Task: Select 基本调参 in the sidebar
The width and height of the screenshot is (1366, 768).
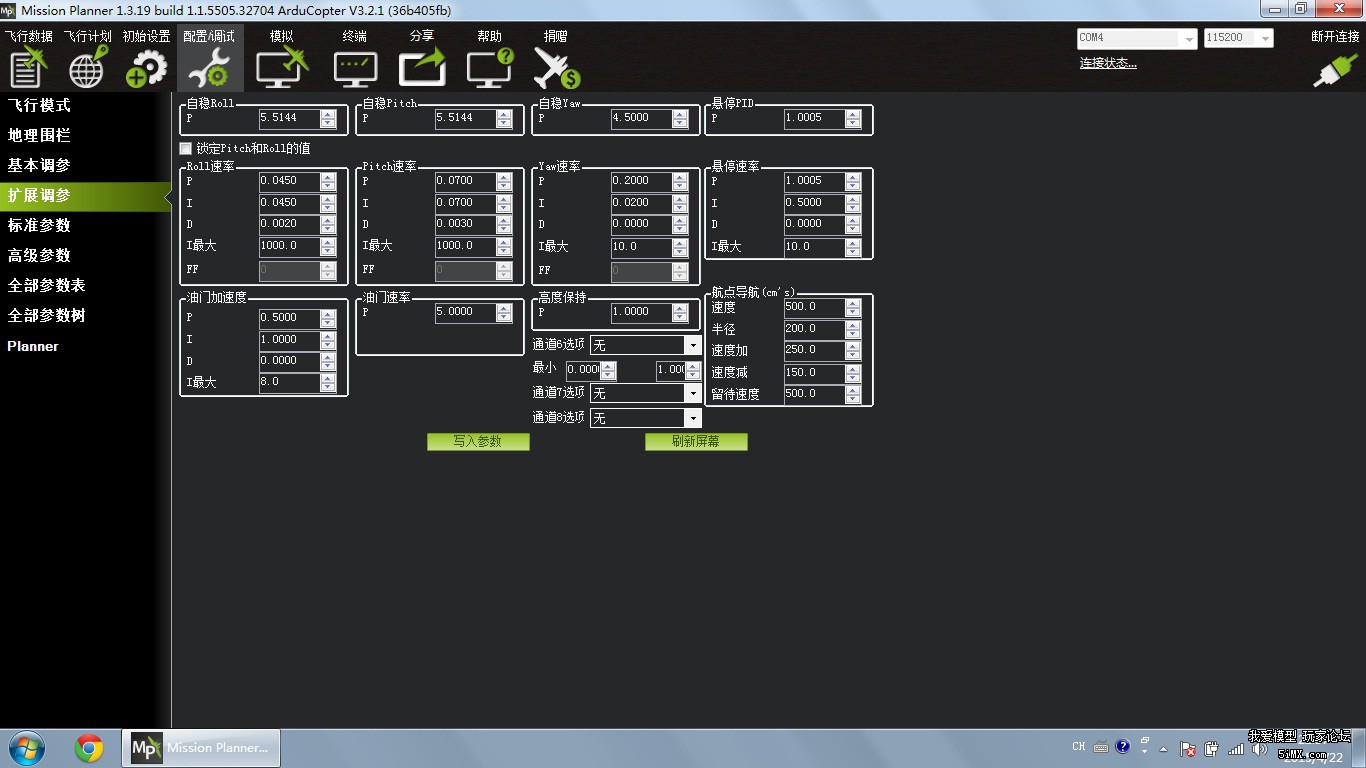Action: click(x=40, y=165)
